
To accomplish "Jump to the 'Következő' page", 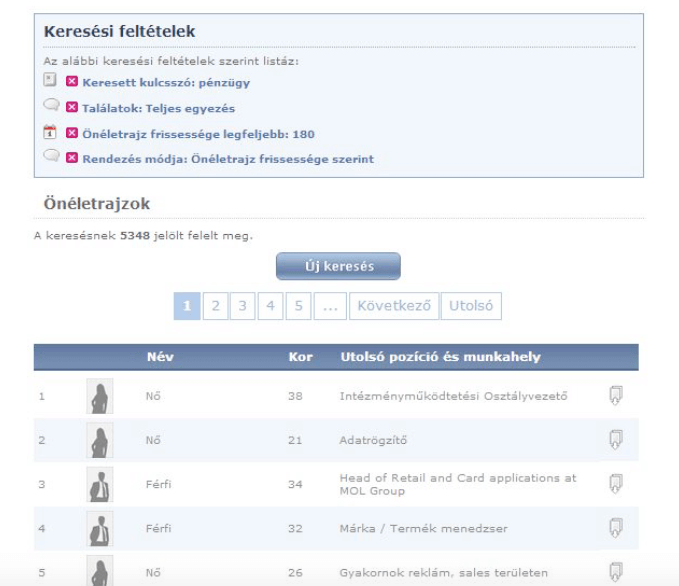I will click(x=393, y=306).
